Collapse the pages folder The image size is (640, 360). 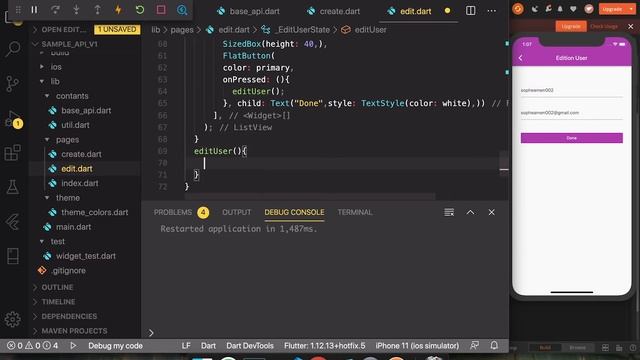point(67,140)
